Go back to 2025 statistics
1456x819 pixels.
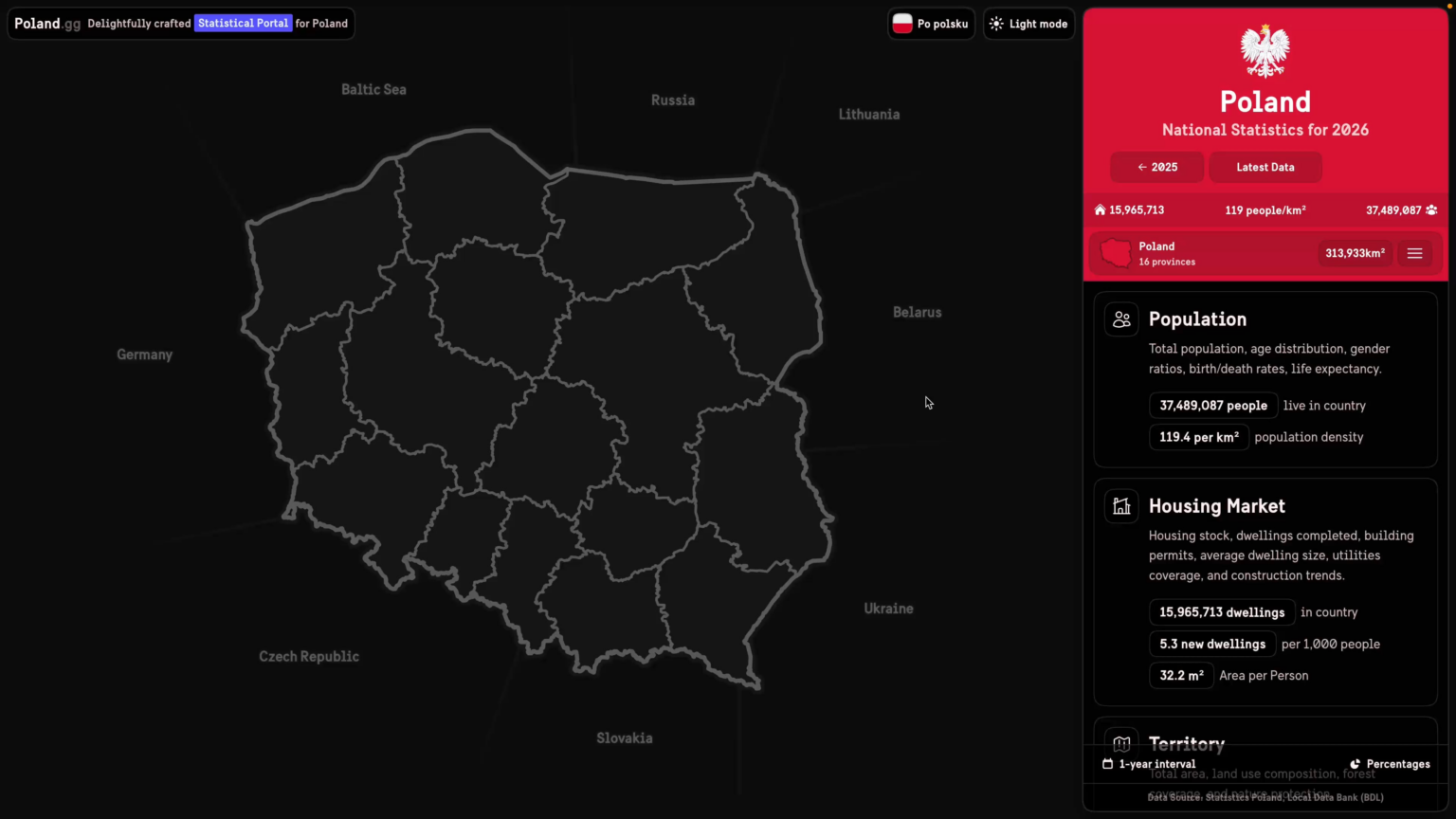click(x=1156, y=167)
